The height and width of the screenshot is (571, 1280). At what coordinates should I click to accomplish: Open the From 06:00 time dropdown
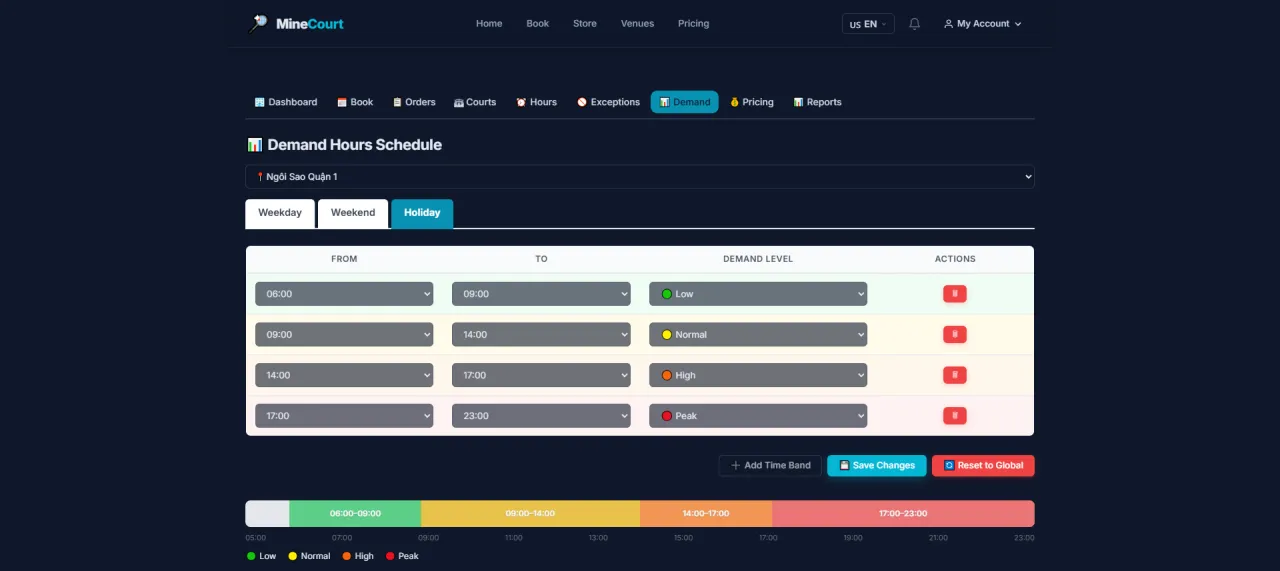[x=344, y=294]
